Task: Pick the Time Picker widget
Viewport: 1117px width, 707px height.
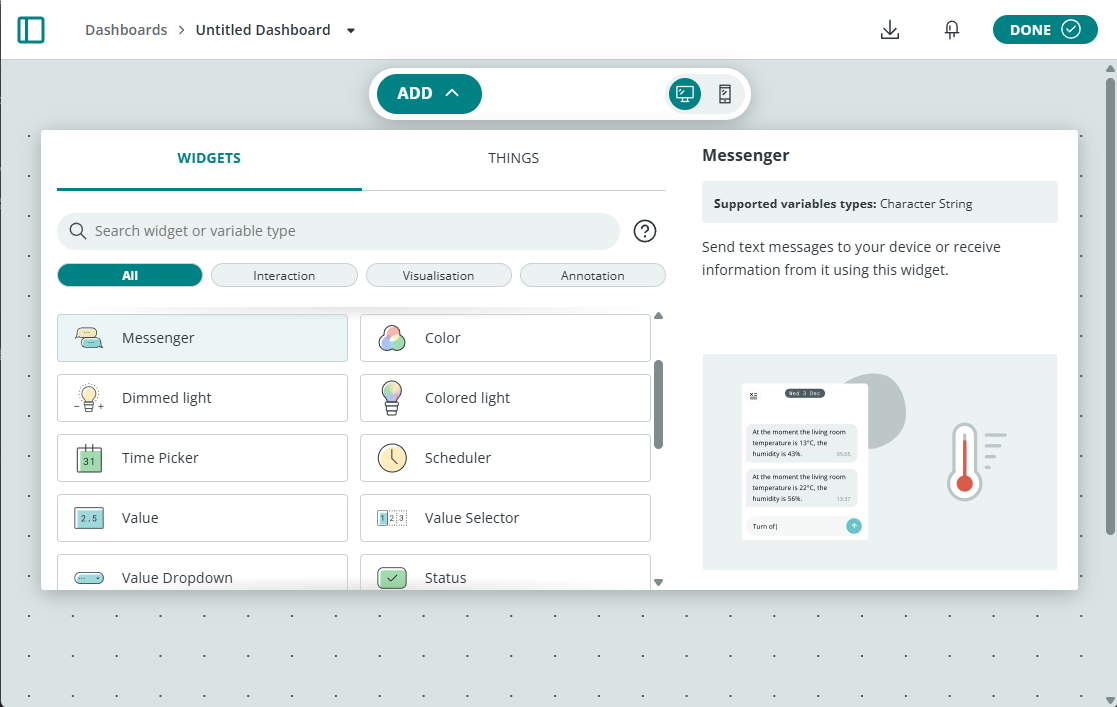Action: pos(202,458)
